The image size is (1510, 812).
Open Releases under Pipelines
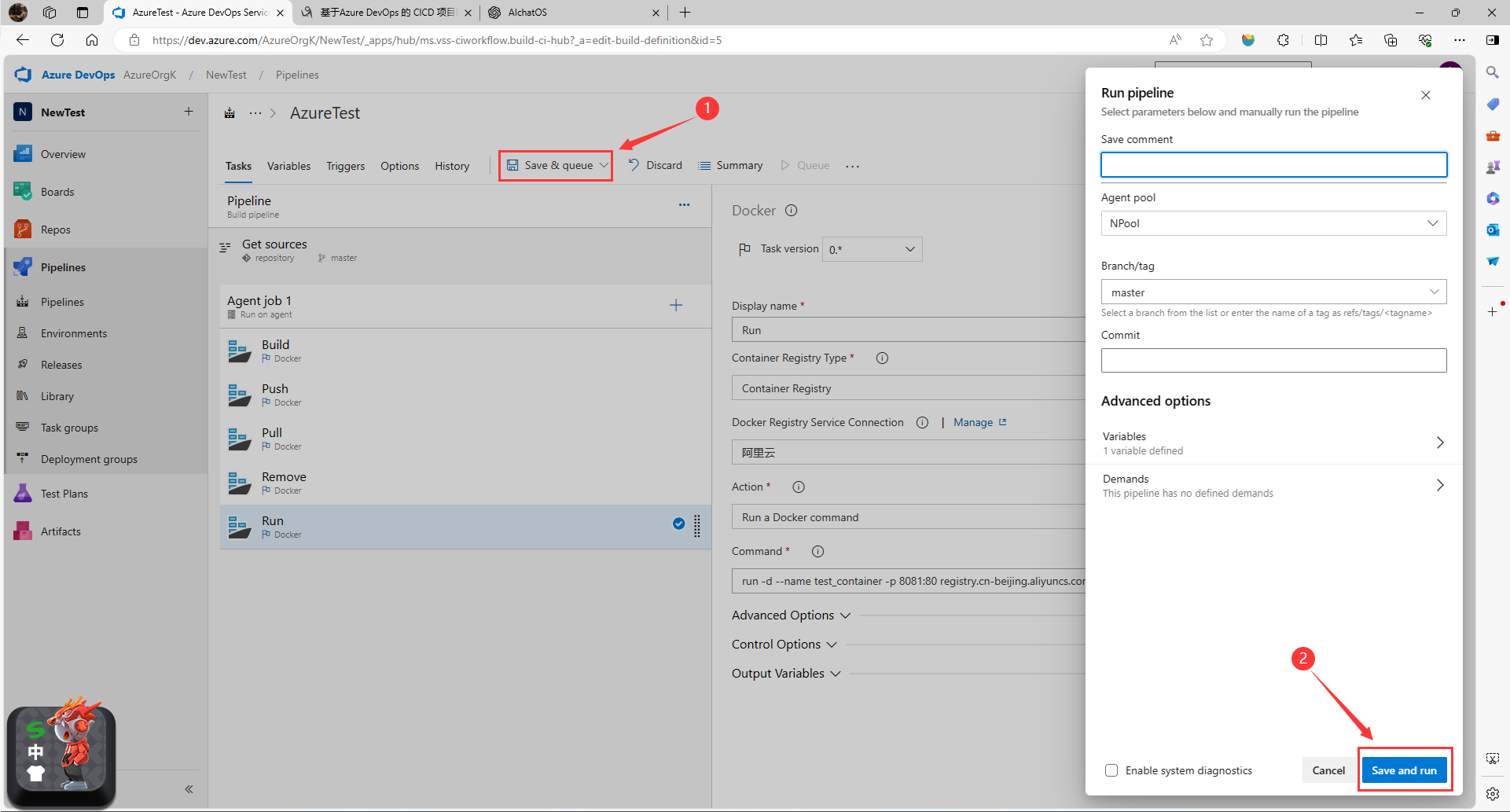[61, 365]
